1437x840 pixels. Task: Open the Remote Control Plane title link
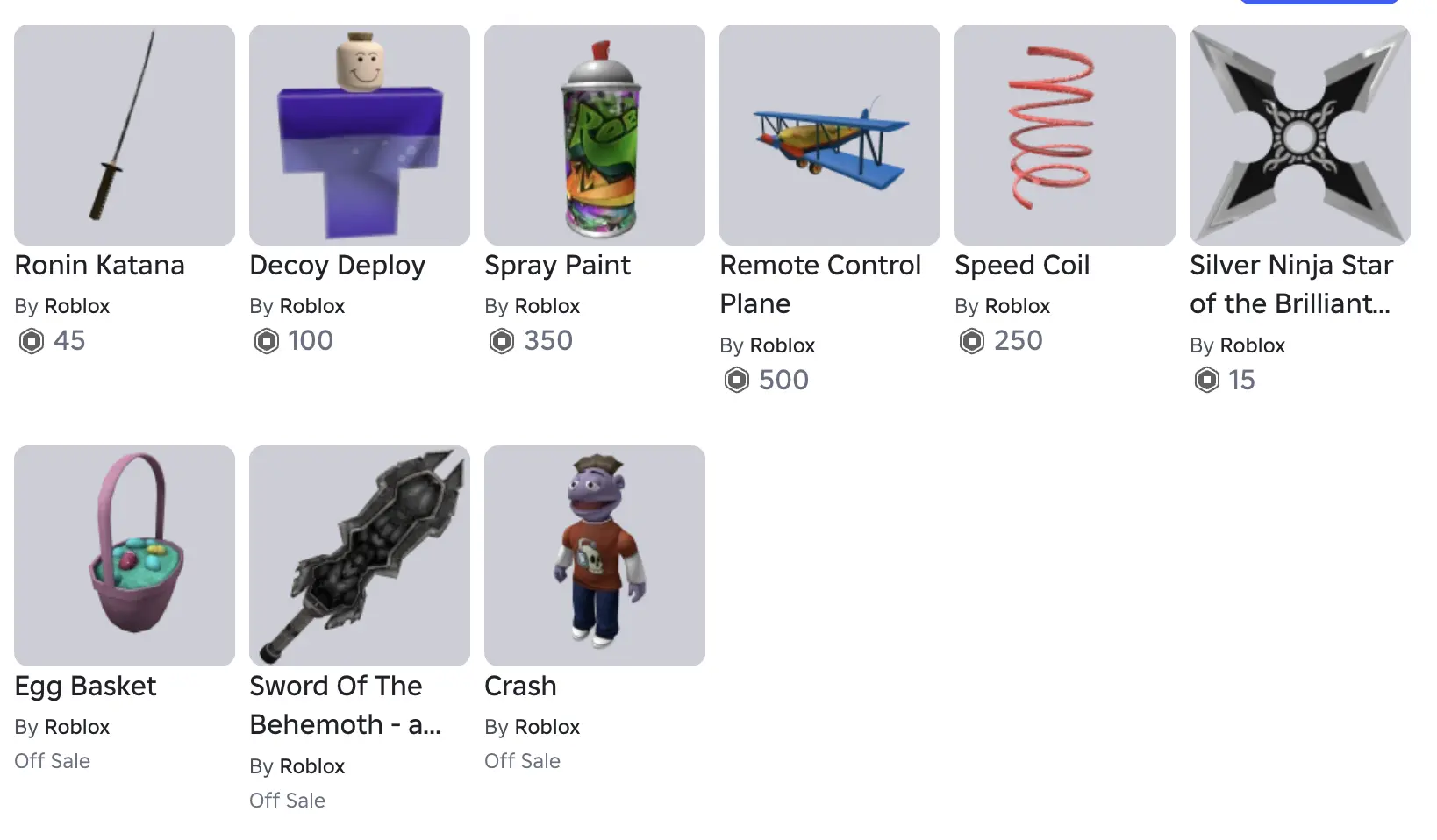820,284
